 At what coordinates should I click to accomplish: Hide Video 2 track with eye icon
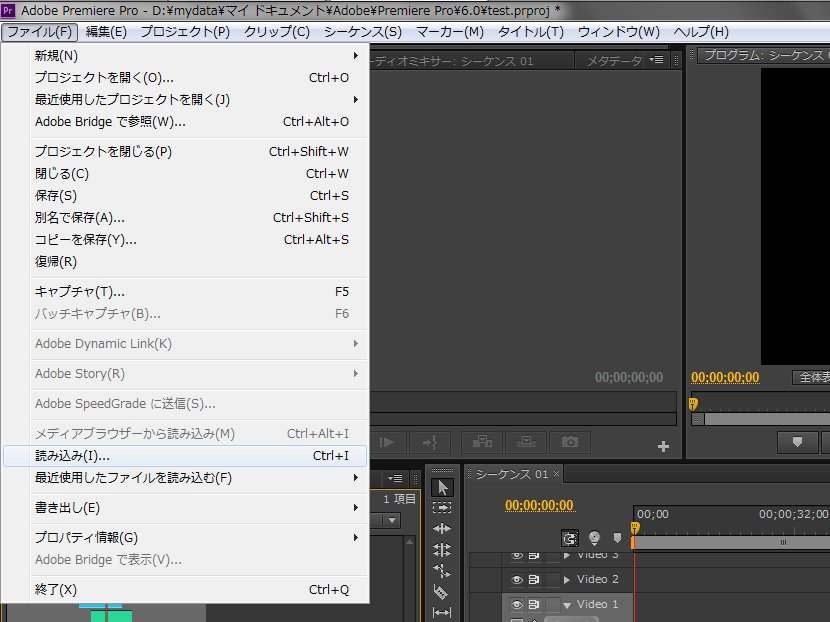pos(517,580)
